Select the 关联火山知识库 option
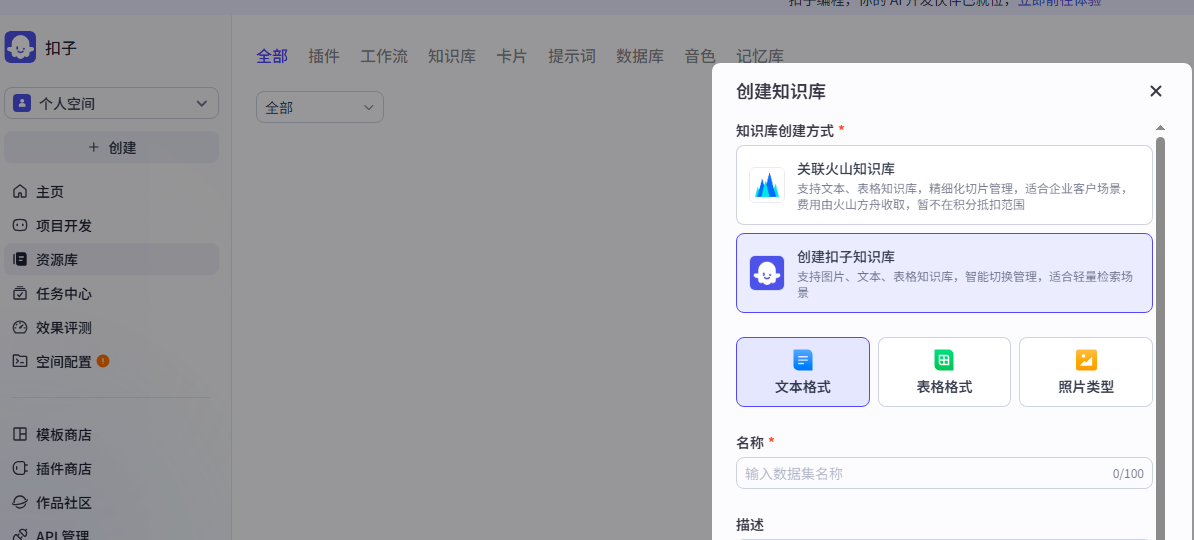Viewport: 1194px width, 540px height. pos(944,185)
